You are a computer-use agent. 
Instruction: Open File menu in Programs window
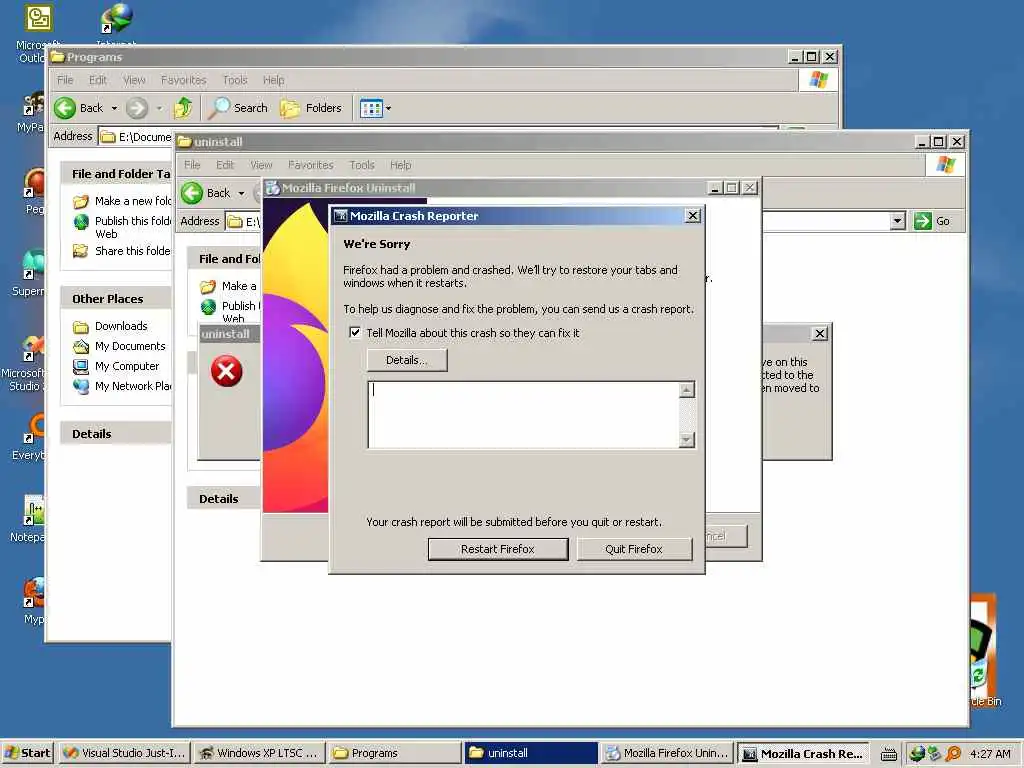[65, 80]
